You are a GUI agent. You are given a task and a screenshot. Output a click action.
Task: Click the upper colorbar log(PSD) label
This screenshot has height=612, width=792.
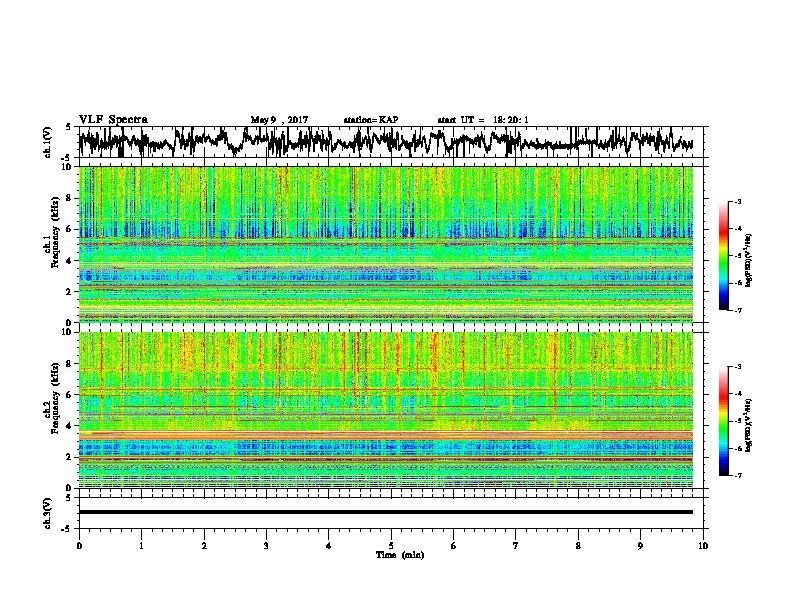click(x=749, y=259)
